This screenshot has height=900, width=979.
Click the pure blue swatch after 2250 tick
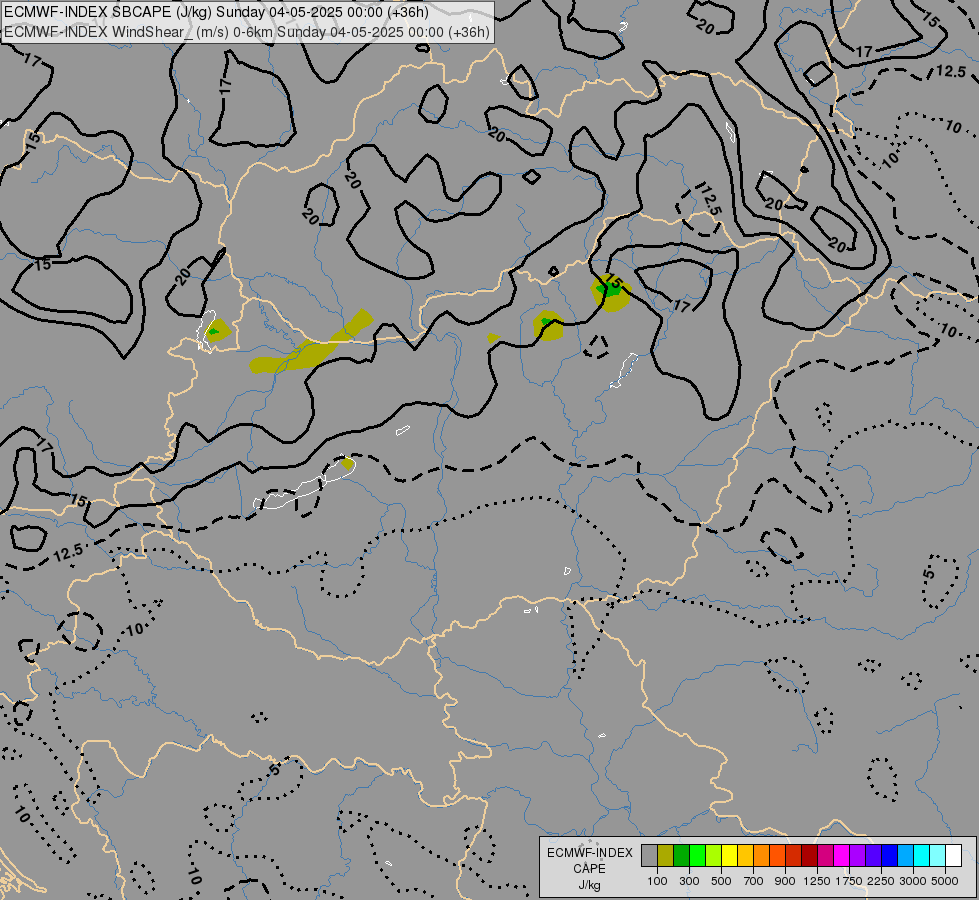tap(890, 856)
